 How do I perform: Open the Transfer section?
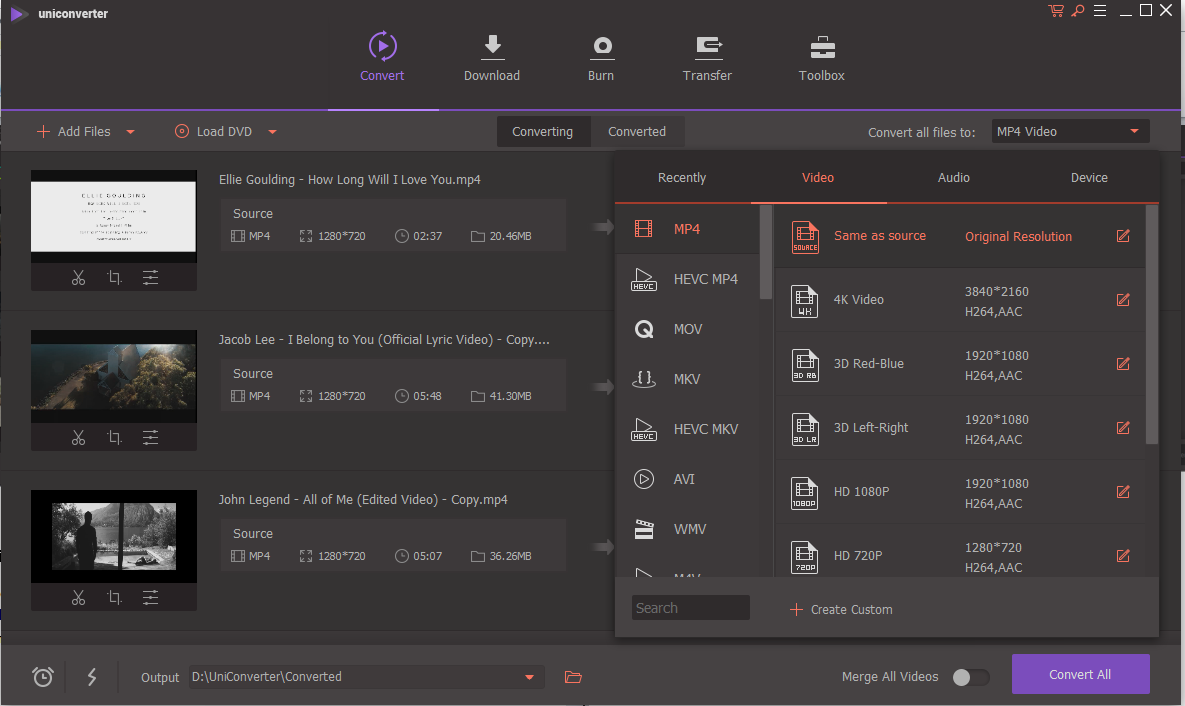(x=707, y=57)
